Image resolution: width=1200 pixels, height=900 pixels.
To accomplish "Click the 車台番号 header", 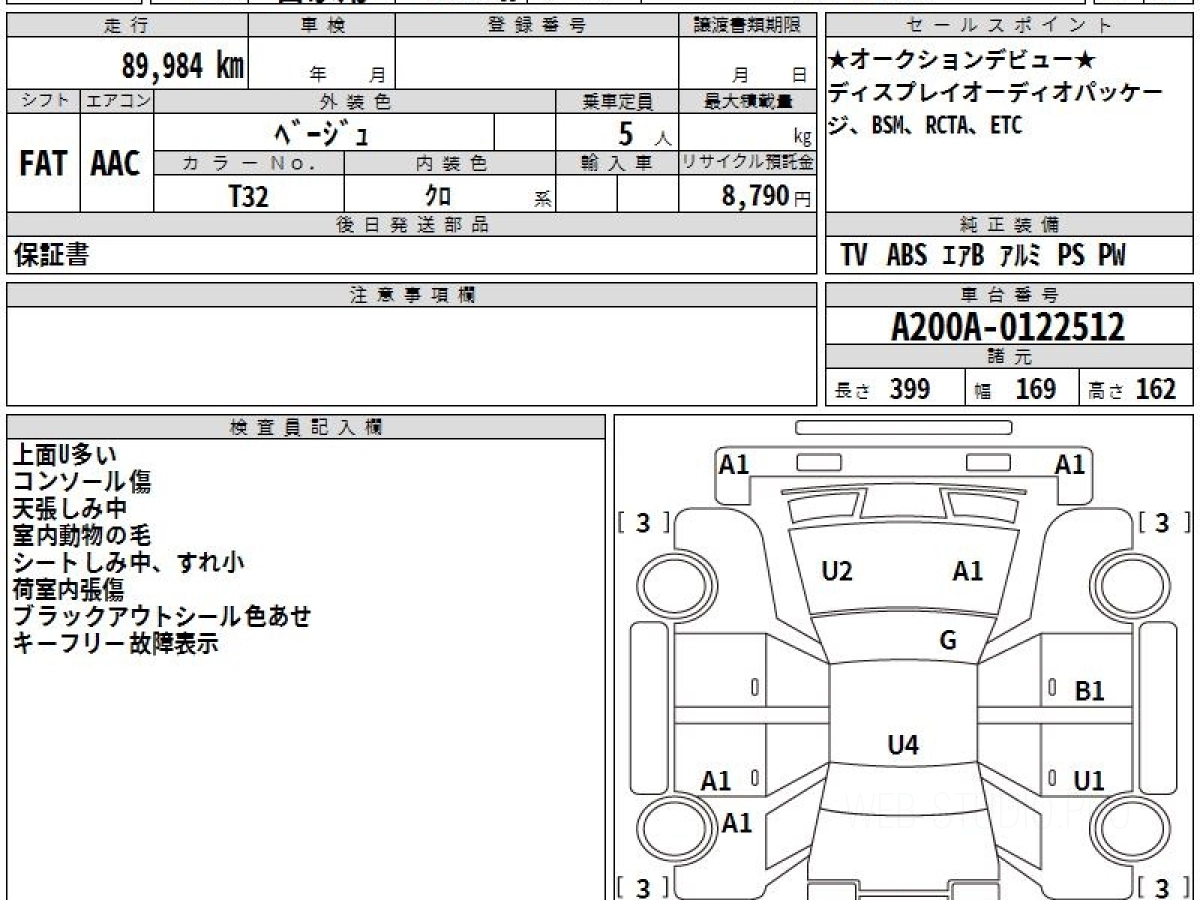I will [x=1010, y=295].
